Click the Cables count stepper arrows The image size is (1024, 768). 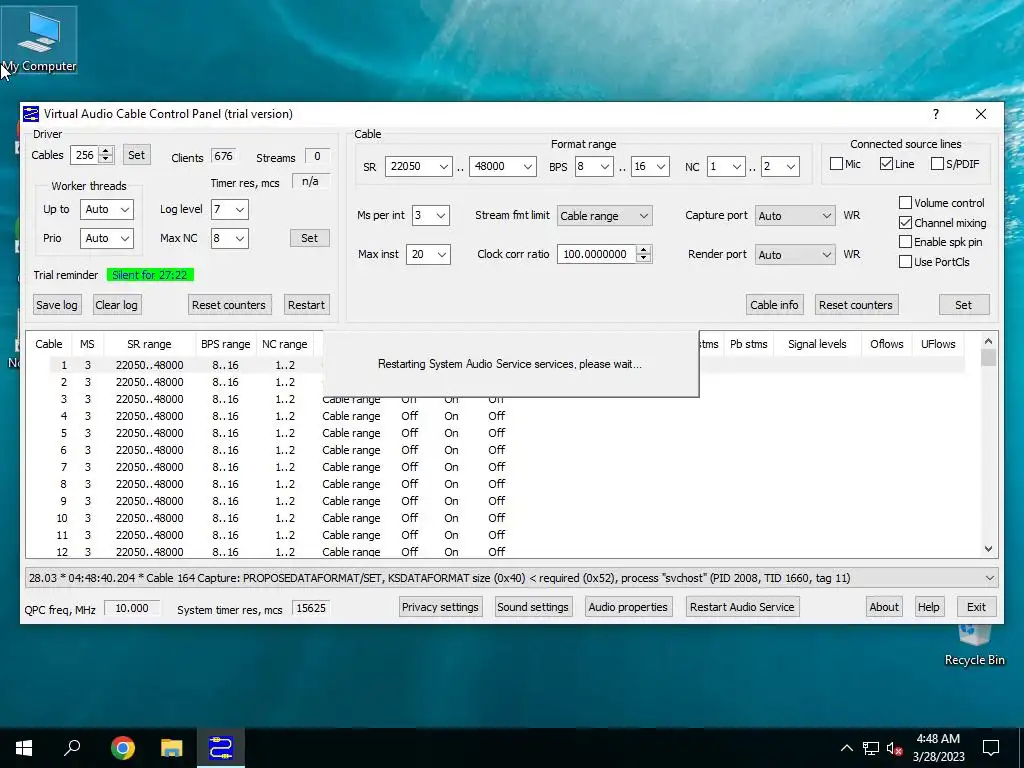click(106, 155)
